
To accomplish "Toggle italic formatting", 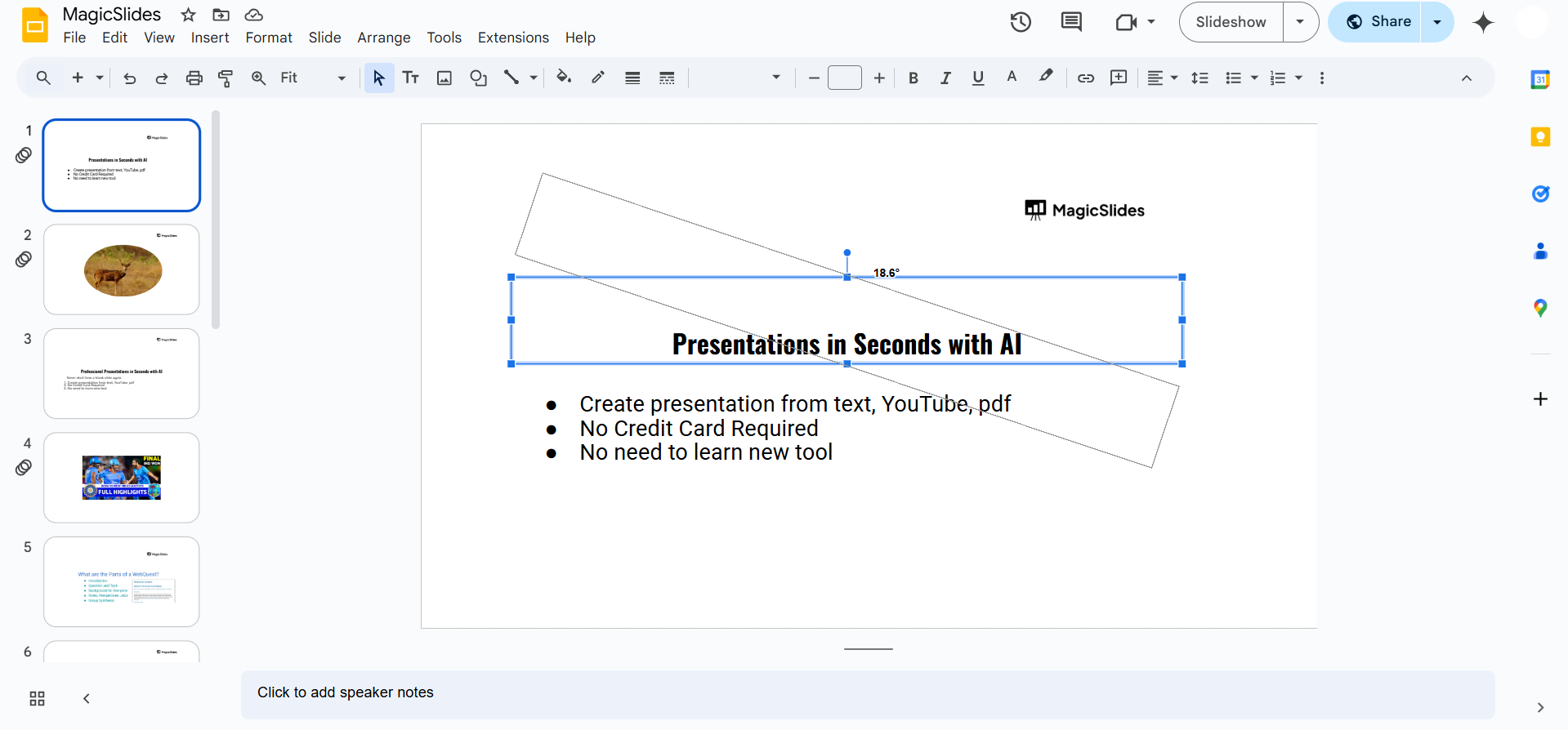I will pos(945,78).
